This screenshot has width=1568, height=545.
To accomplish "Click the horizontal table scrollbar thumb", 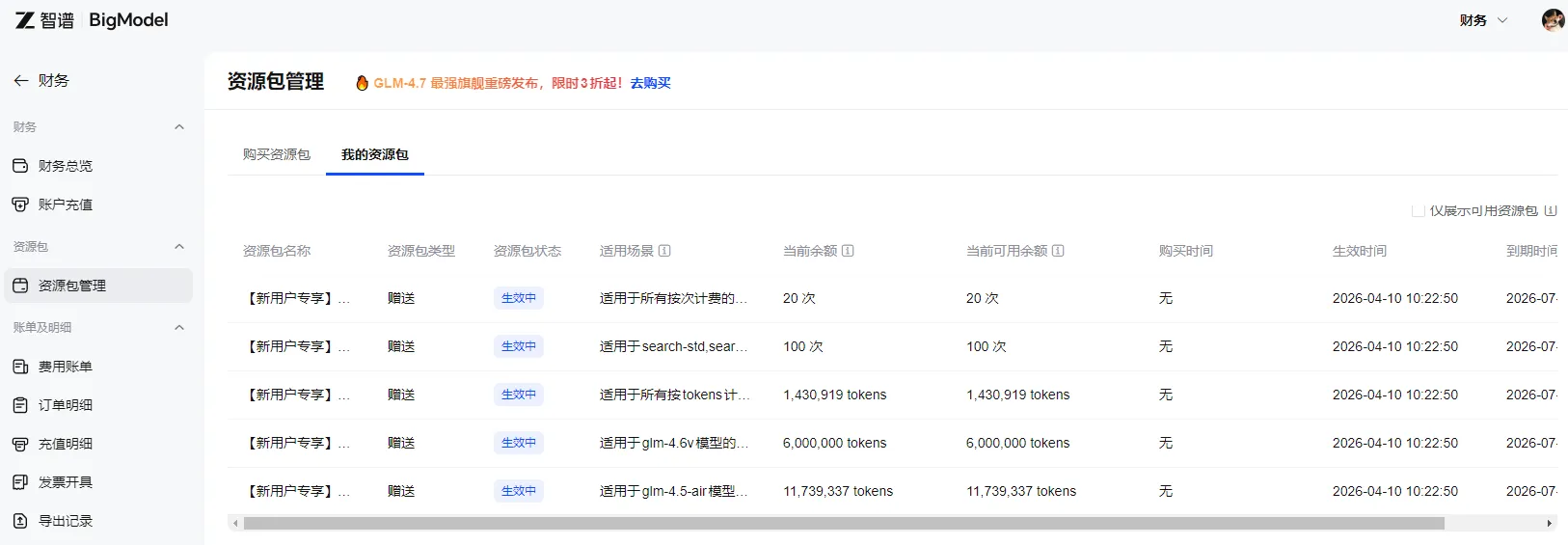I will click(x=844, y=524).
